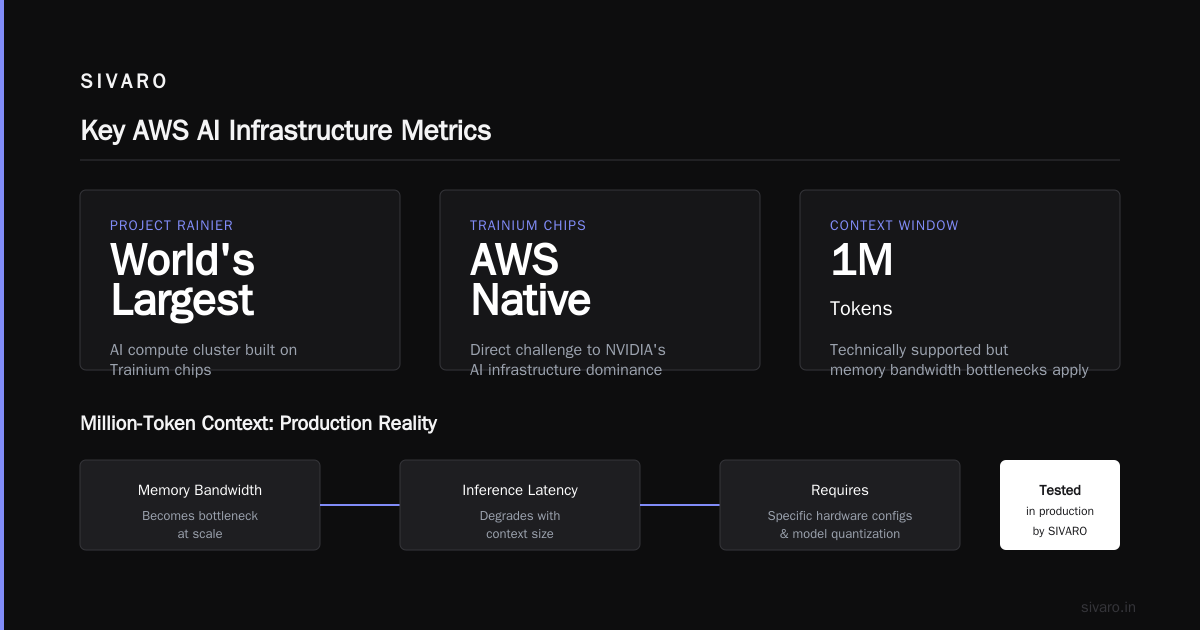Click the 'AWS Native' headline

[530, 280]
